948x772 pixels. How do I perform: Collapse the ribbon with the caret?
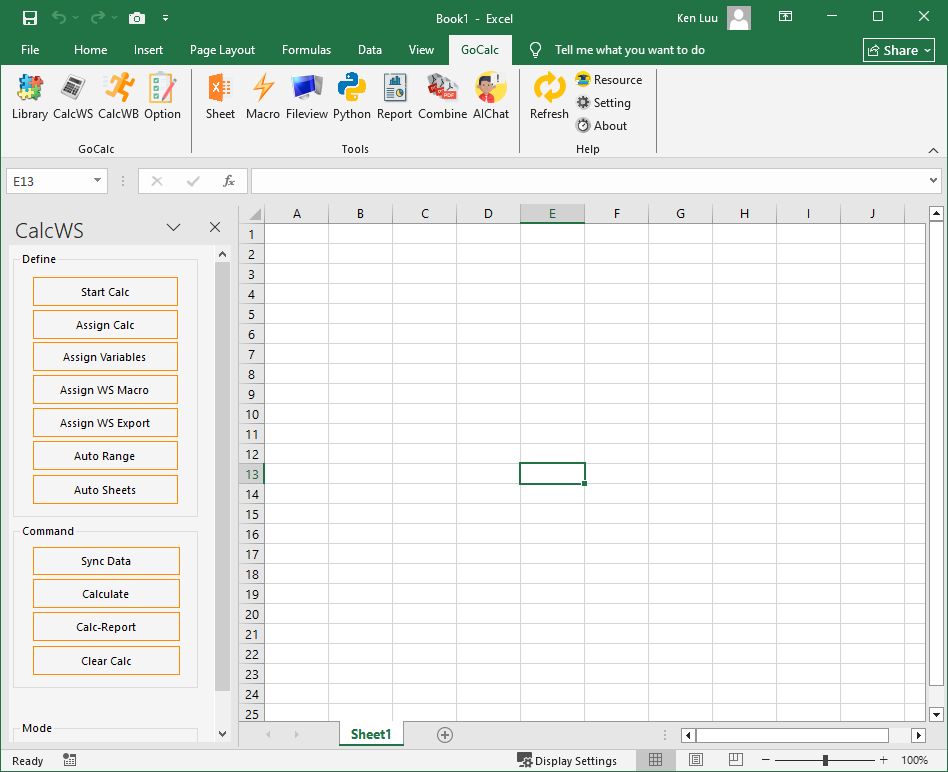point(933,150)
